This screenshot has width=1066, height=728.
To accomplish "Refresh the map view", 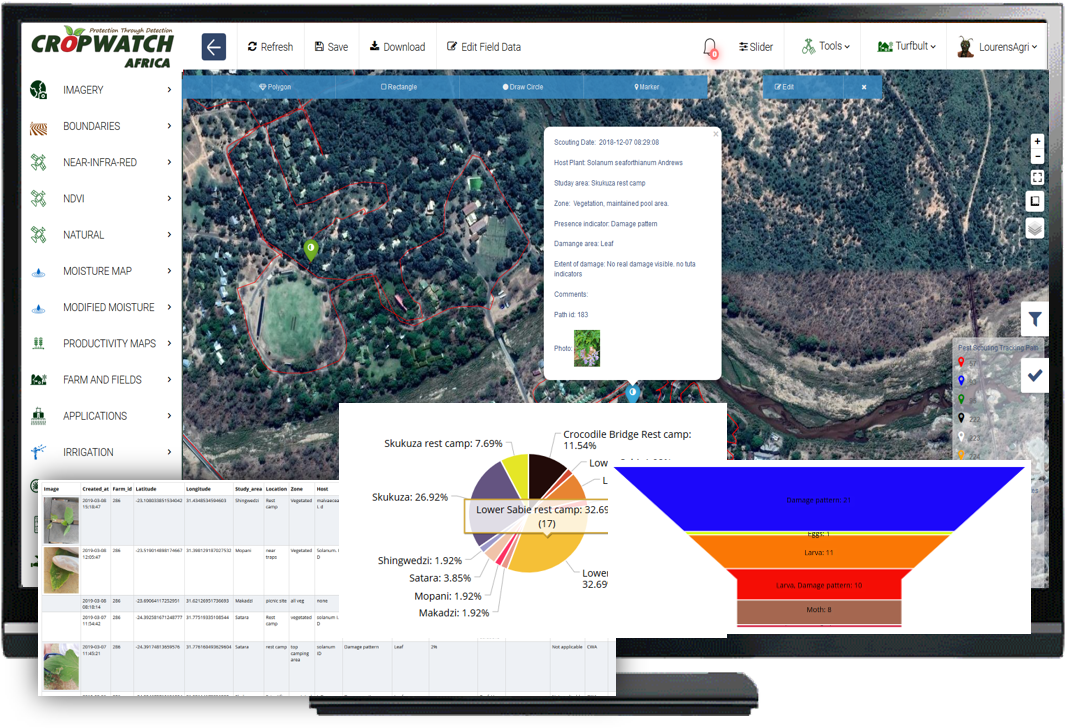I will click(271, 47).
